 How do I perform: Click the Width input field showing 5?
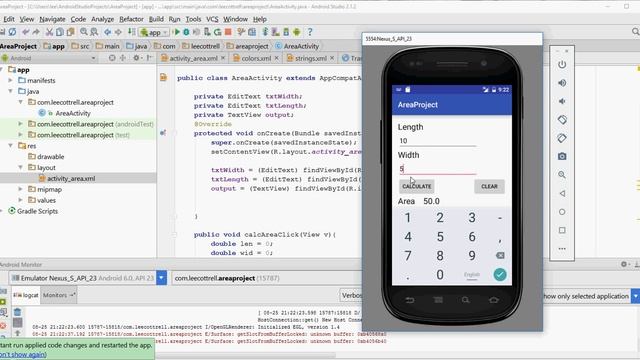[437, 169]
